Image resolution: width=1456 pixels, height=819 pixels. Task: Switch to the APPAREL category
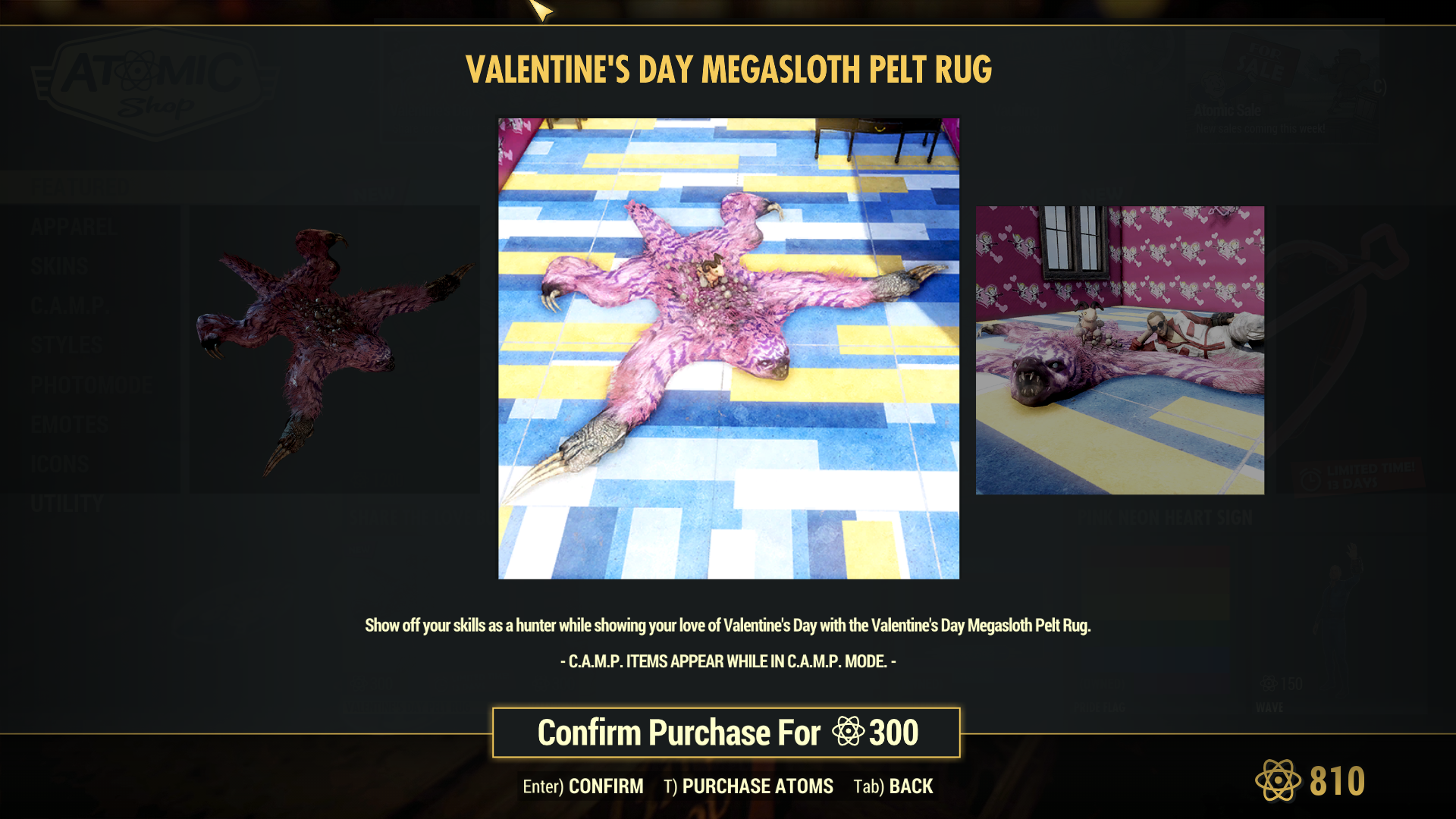click(74, 227)
